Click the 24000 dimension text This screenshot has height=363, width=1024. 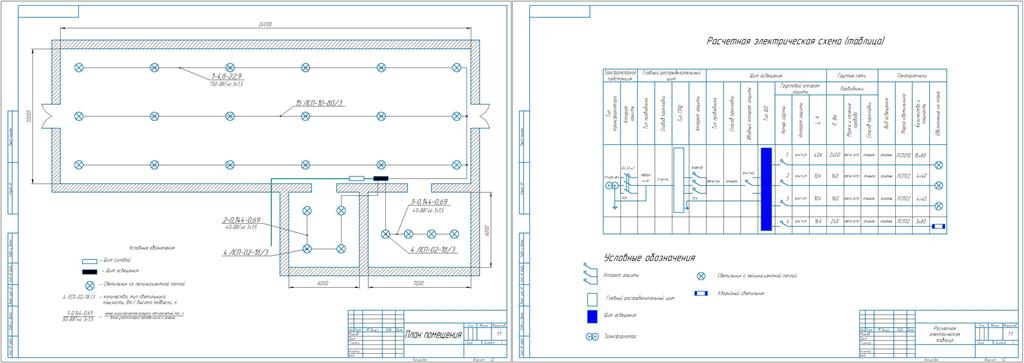pyautogui.click(x=266, y=24)
